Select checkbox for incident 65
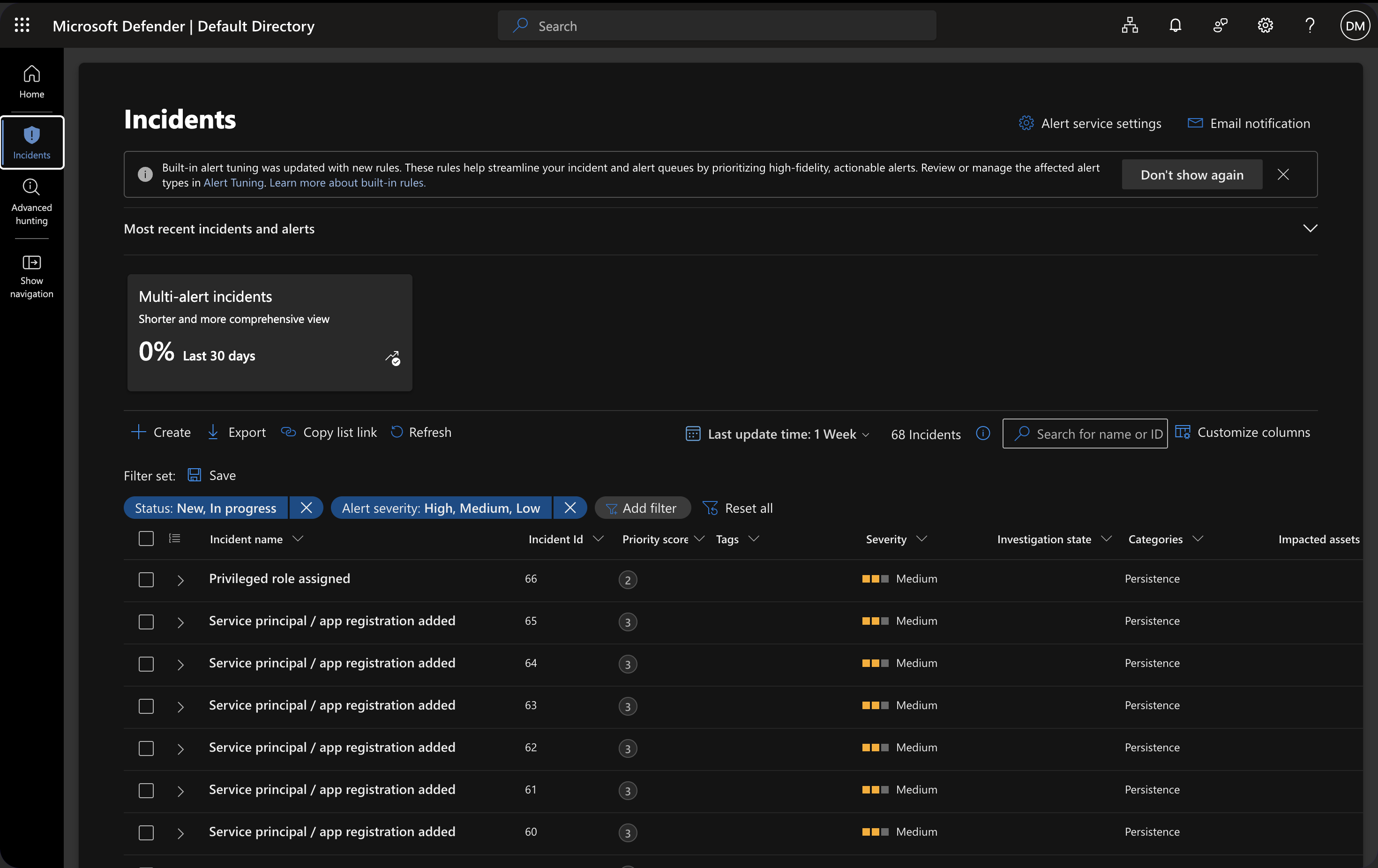1378x868 pixels. coord(146,622)
